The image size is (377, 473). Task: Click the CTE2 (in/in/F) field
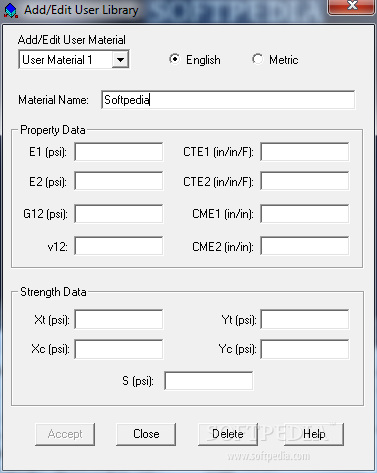pyautogui.click(x=305, y=181)
